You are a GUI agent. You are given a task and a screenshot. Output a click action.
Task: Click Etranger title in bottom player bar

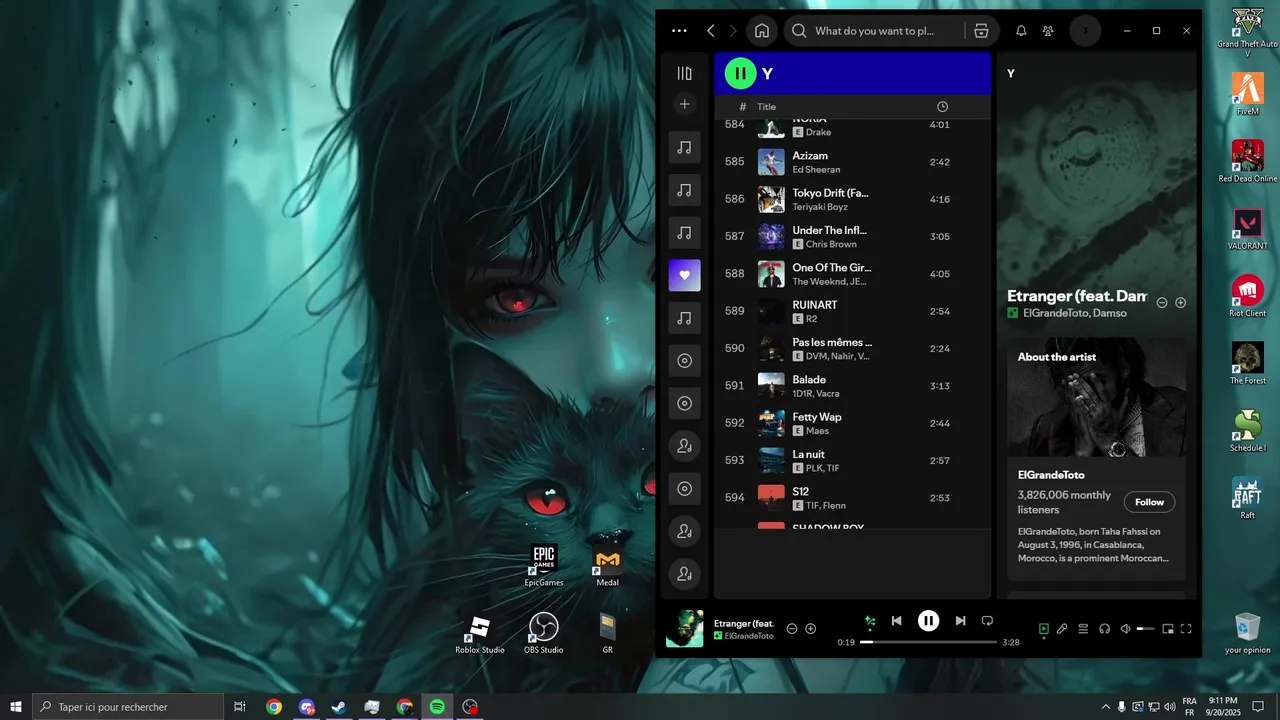(744, 623)
